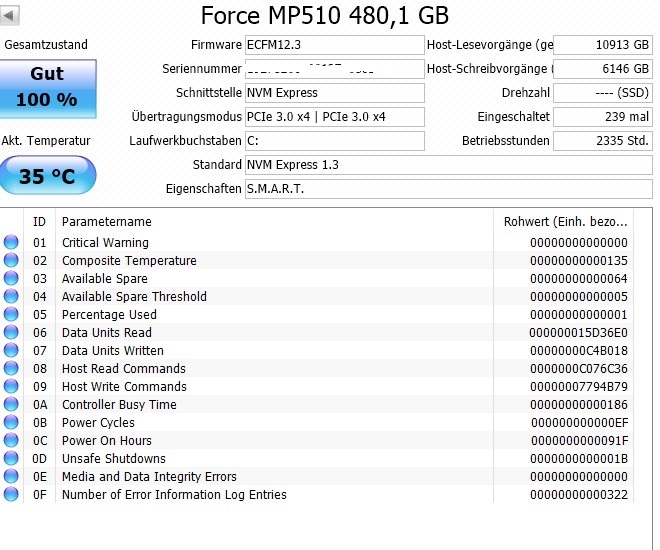Screen dimensions: 660x550
Task: Click the status orb beside Host Read Commands
Action: point(11,368)
